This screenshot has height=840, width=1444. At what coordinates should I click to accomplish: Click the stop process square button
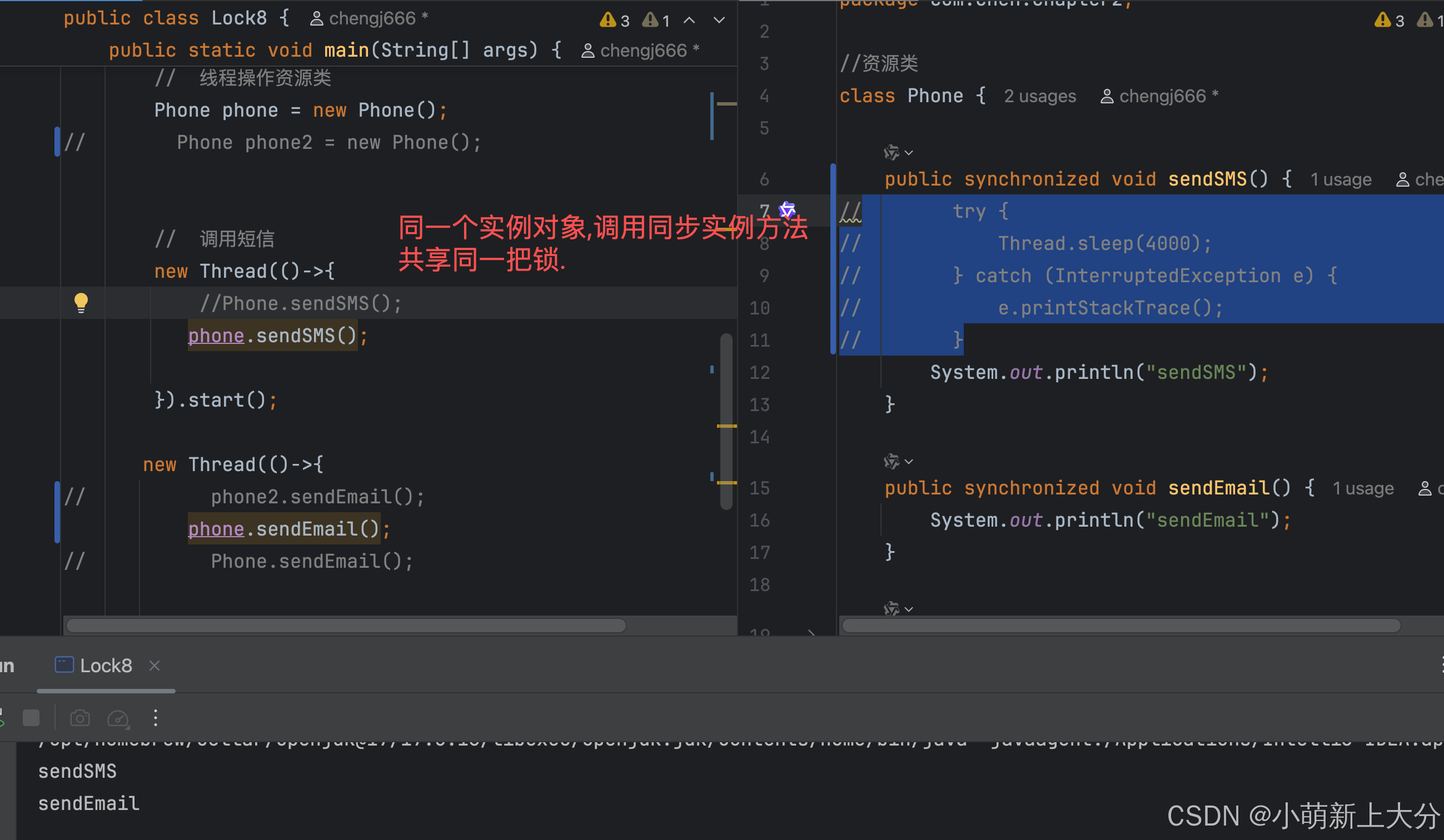[x=31, y=717]
